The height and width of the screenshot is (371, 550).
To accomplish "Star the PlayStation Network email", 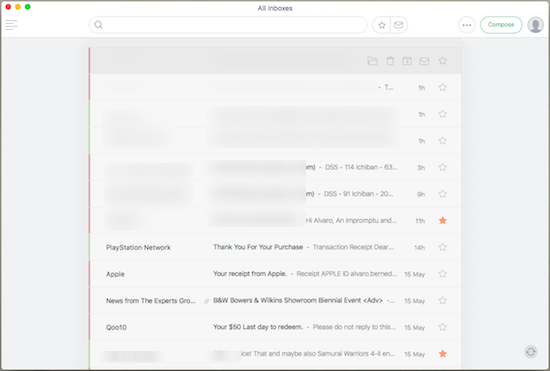I will pyautogui.click(x=443, y=247).
